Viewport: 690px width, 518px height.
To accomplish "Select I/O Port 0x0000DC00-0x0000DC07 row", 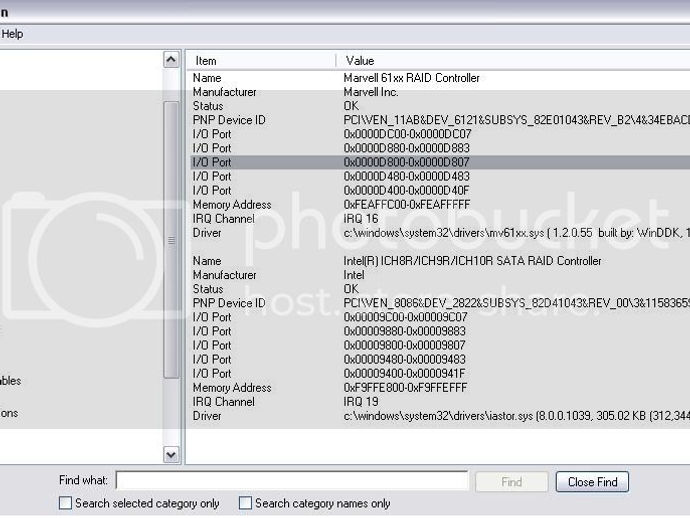I will pos(440,134).
